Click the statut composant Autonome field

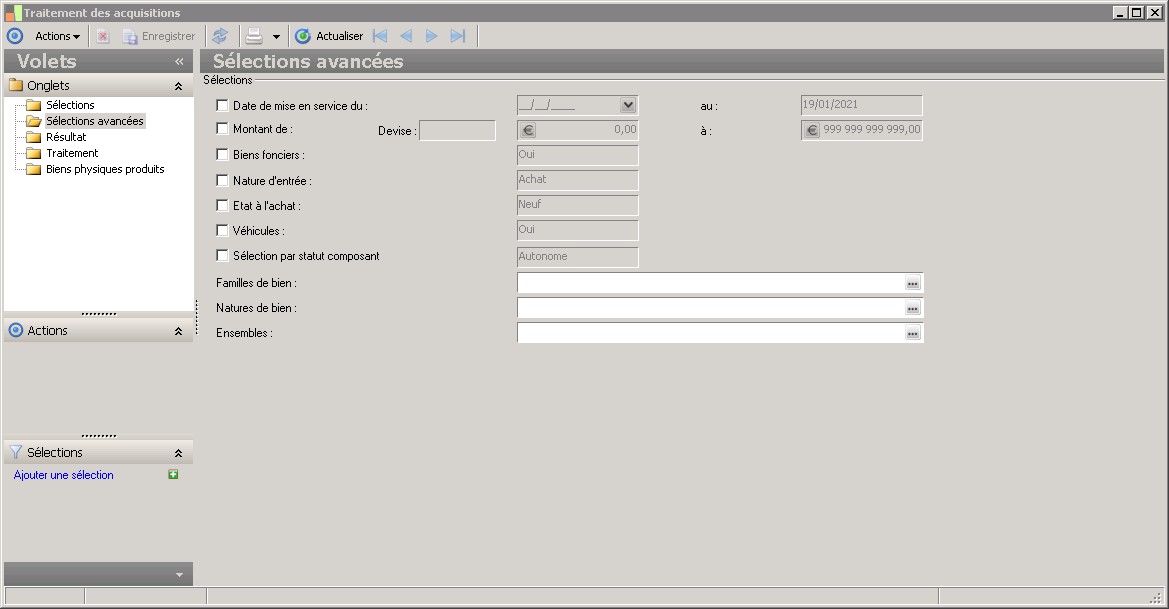point(577,257)
